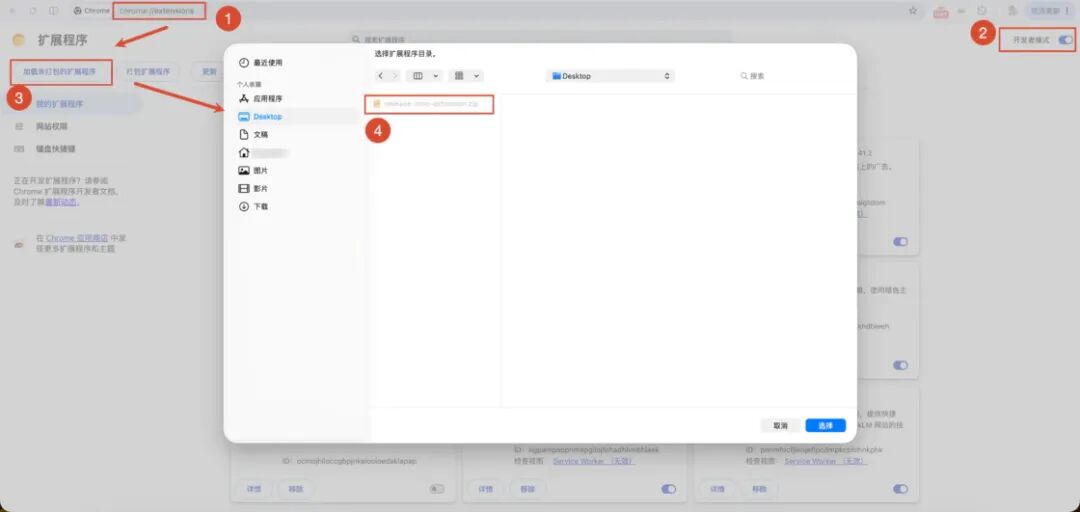1080x512 pixels.
Task: Open the 最新动态 what's new link
Action: (x=61, y=203)
